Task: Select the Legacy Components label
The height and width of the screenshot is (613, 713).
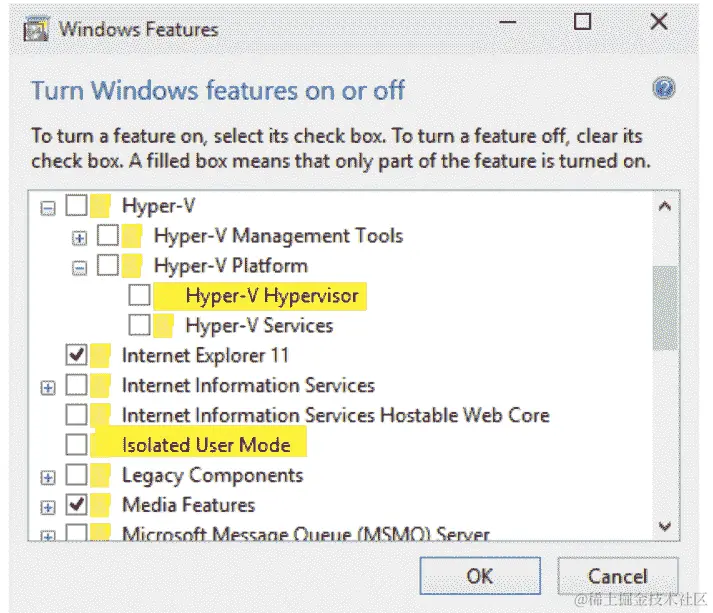Action: pos(212,476)
